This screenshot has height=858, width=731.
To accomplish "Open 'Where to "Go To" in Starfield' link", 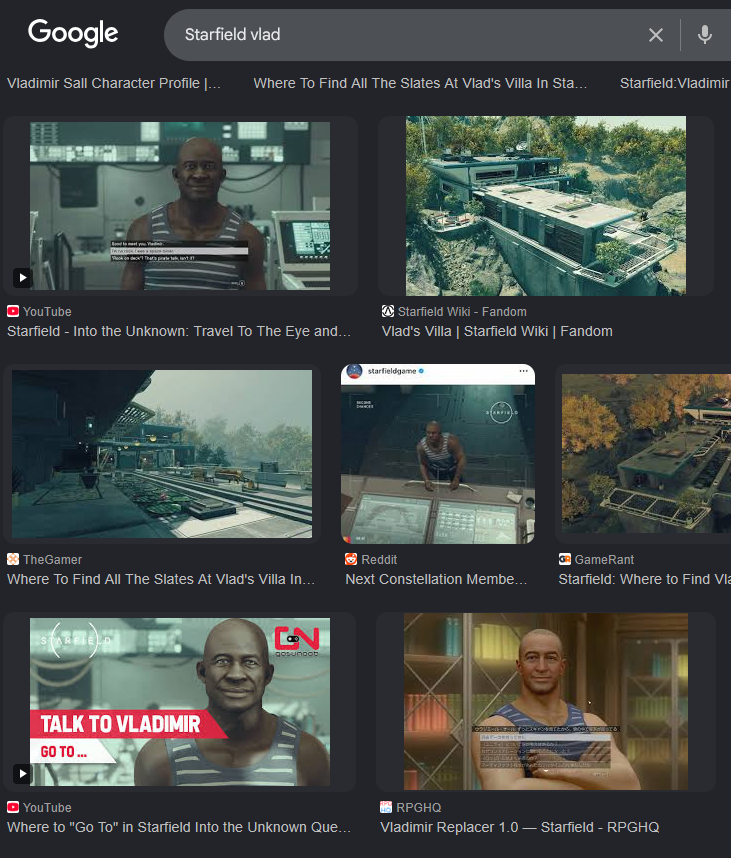I will (179, 827).
